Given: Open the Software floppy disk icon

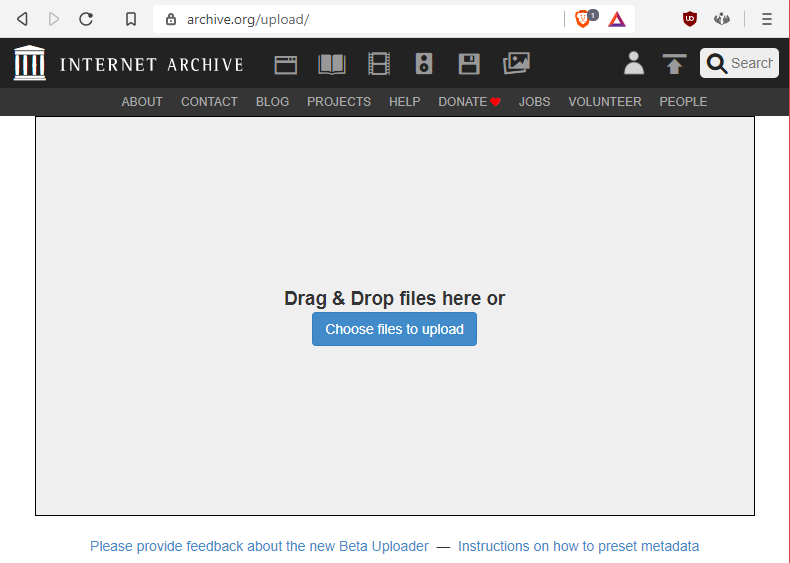Looking at the screenshot, I should [469, 64].
